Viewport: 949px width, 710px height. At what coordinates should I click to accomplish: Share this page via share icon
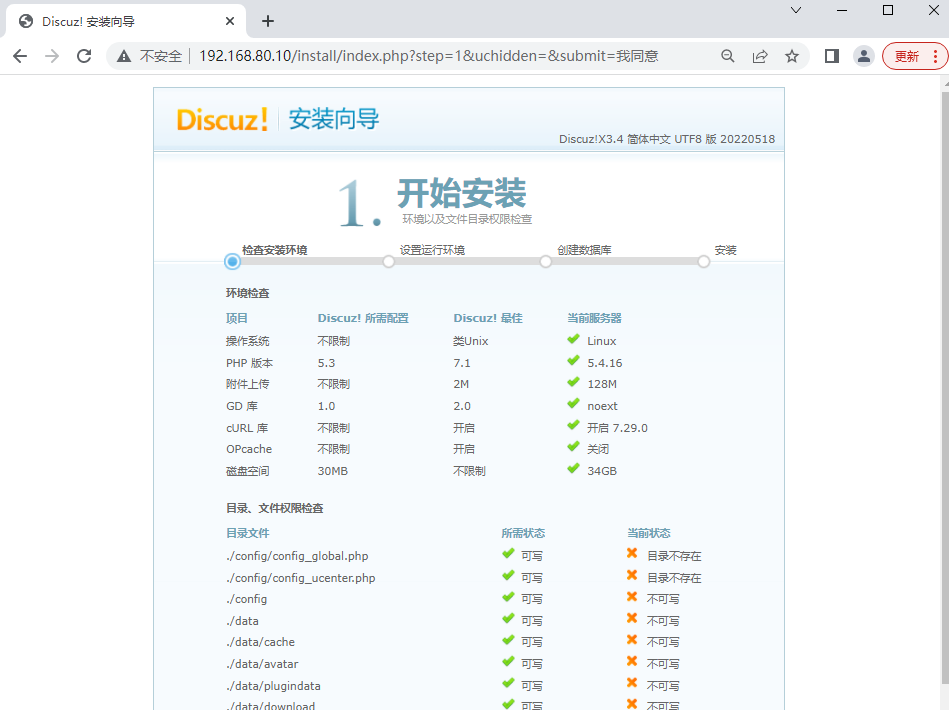pyautogui.click(x=760, y=56)
